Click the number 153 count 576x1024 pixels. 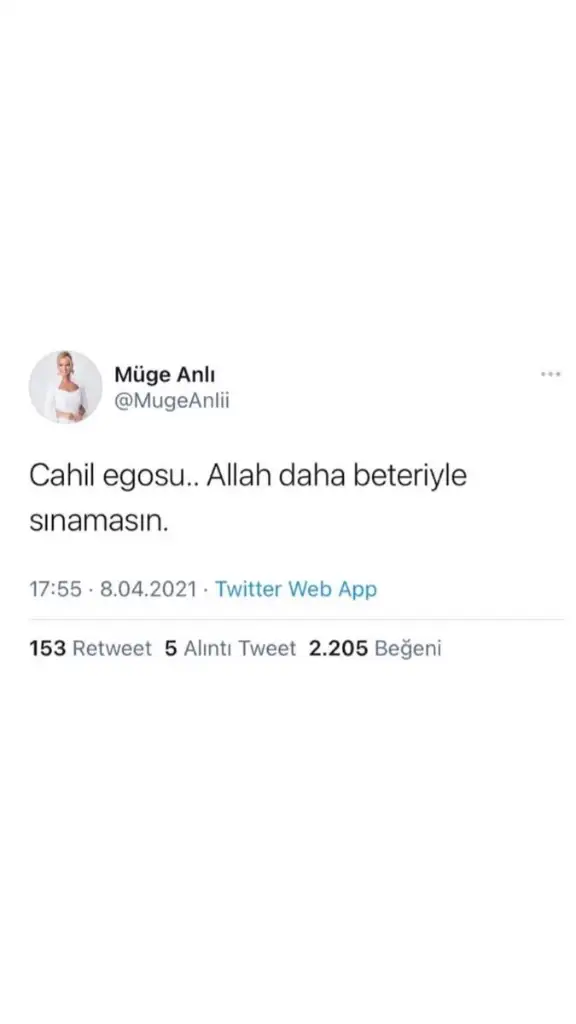[48, 648]
